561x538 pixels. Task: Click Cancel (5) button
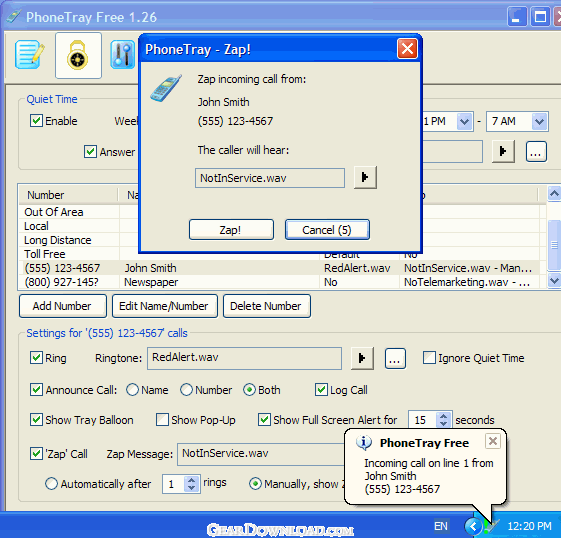[x=327, y=230]
